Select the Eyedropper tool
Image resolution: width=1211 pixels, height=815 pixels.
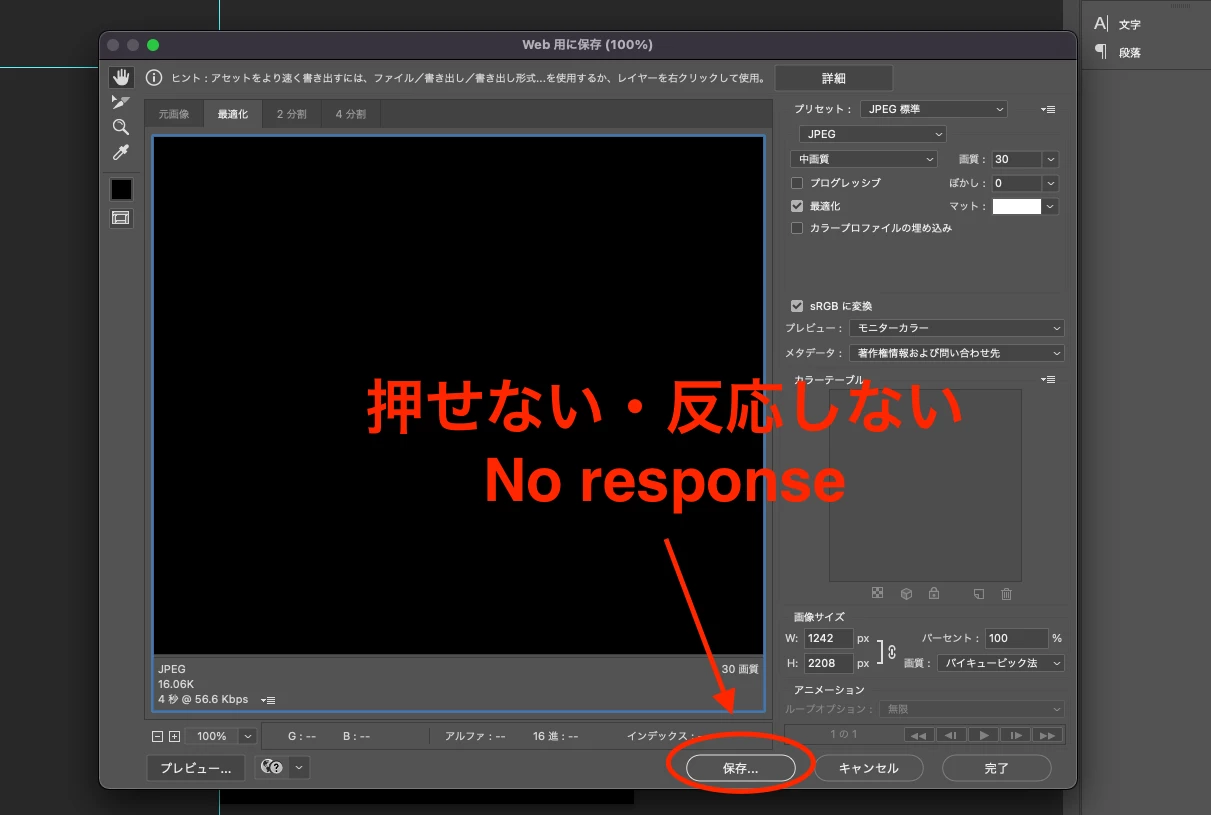[121, 153]
